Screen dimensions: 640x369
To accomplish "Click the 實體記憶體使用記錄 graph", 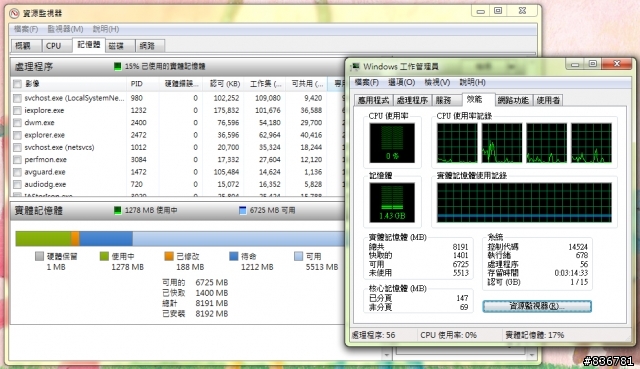I will coord(524,202).
